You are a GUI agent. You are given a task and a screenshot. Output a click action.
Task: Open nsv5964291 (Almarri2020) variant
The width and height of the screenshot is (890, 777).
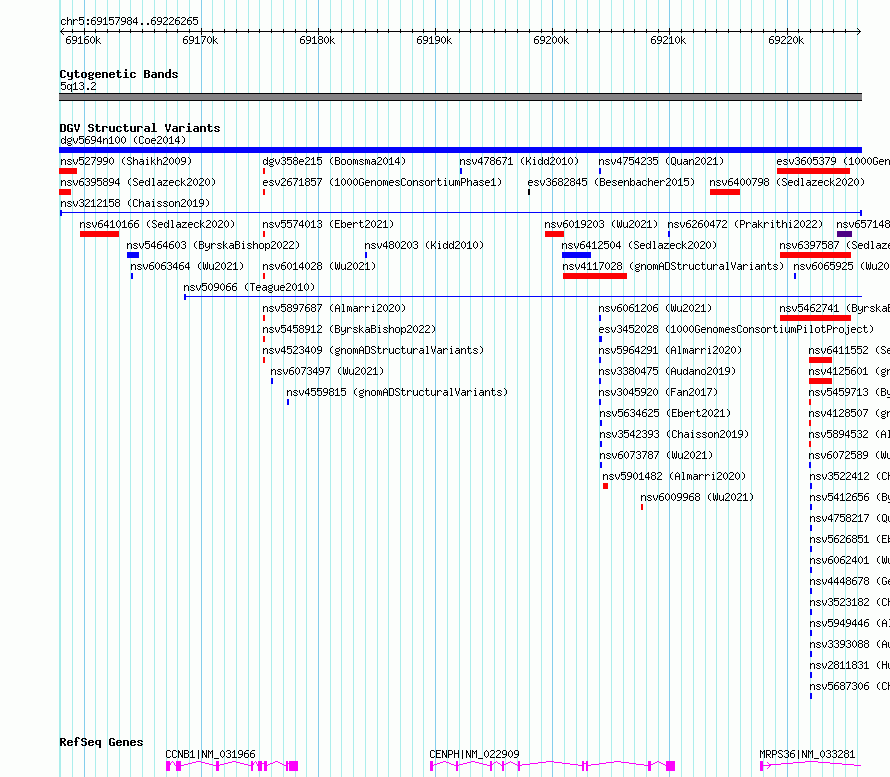[670, 350]
